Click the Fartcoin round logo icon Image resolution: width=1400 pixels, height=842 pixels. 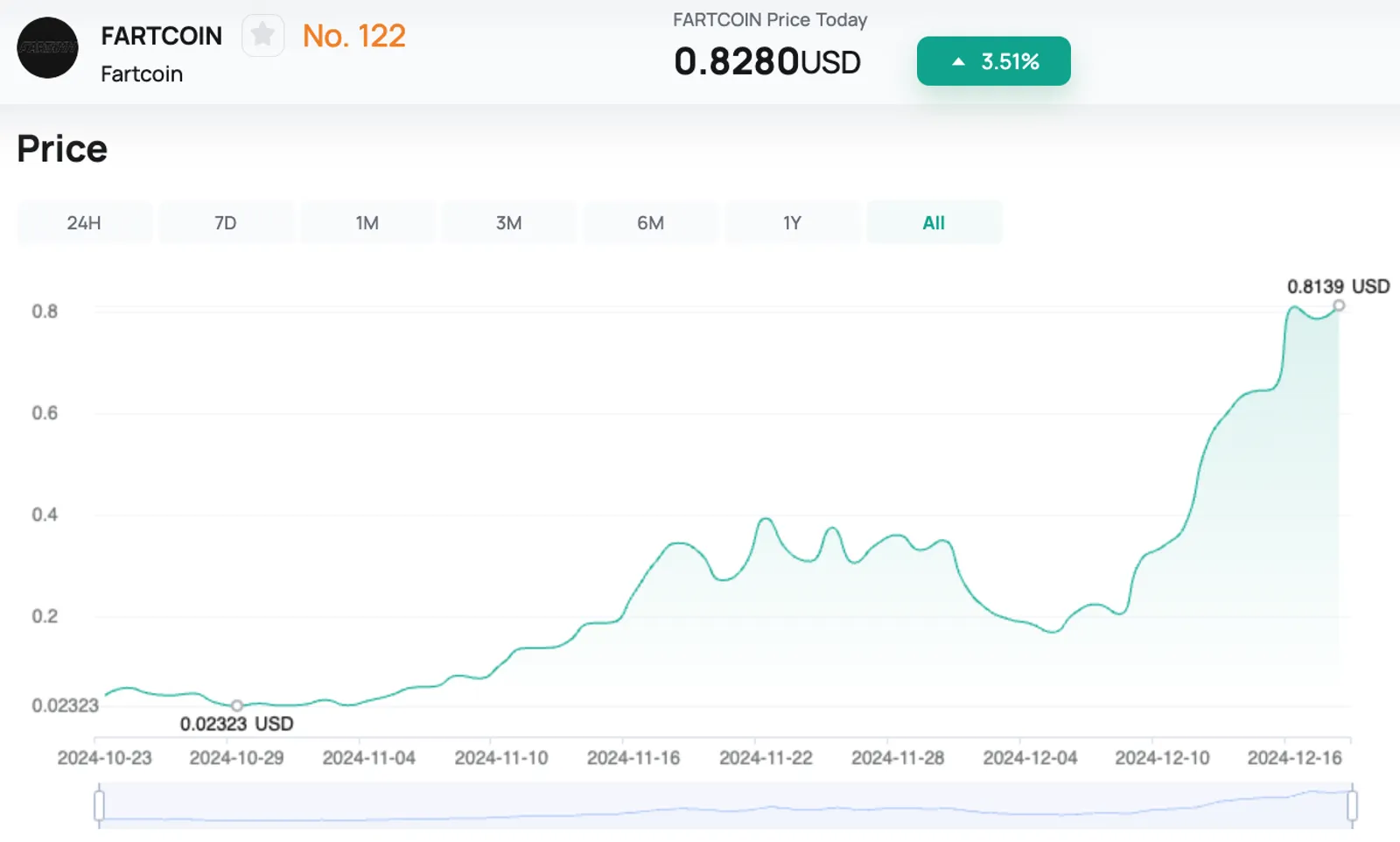pyautogui.click(x=47, y=48)
